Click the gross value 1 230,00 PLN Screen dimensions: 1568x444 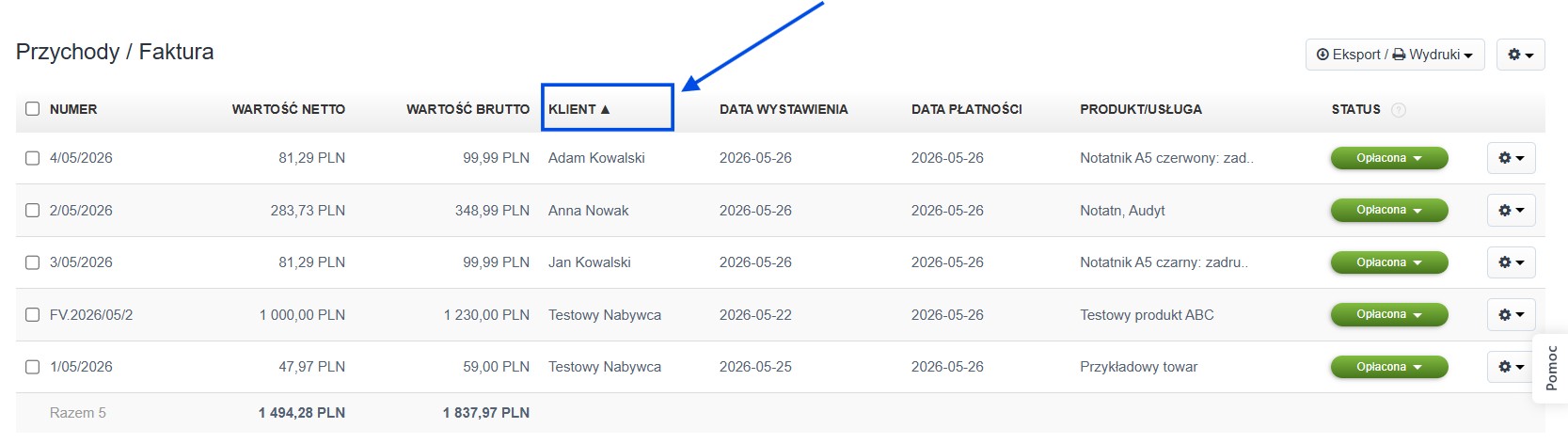tap(486, 315)
